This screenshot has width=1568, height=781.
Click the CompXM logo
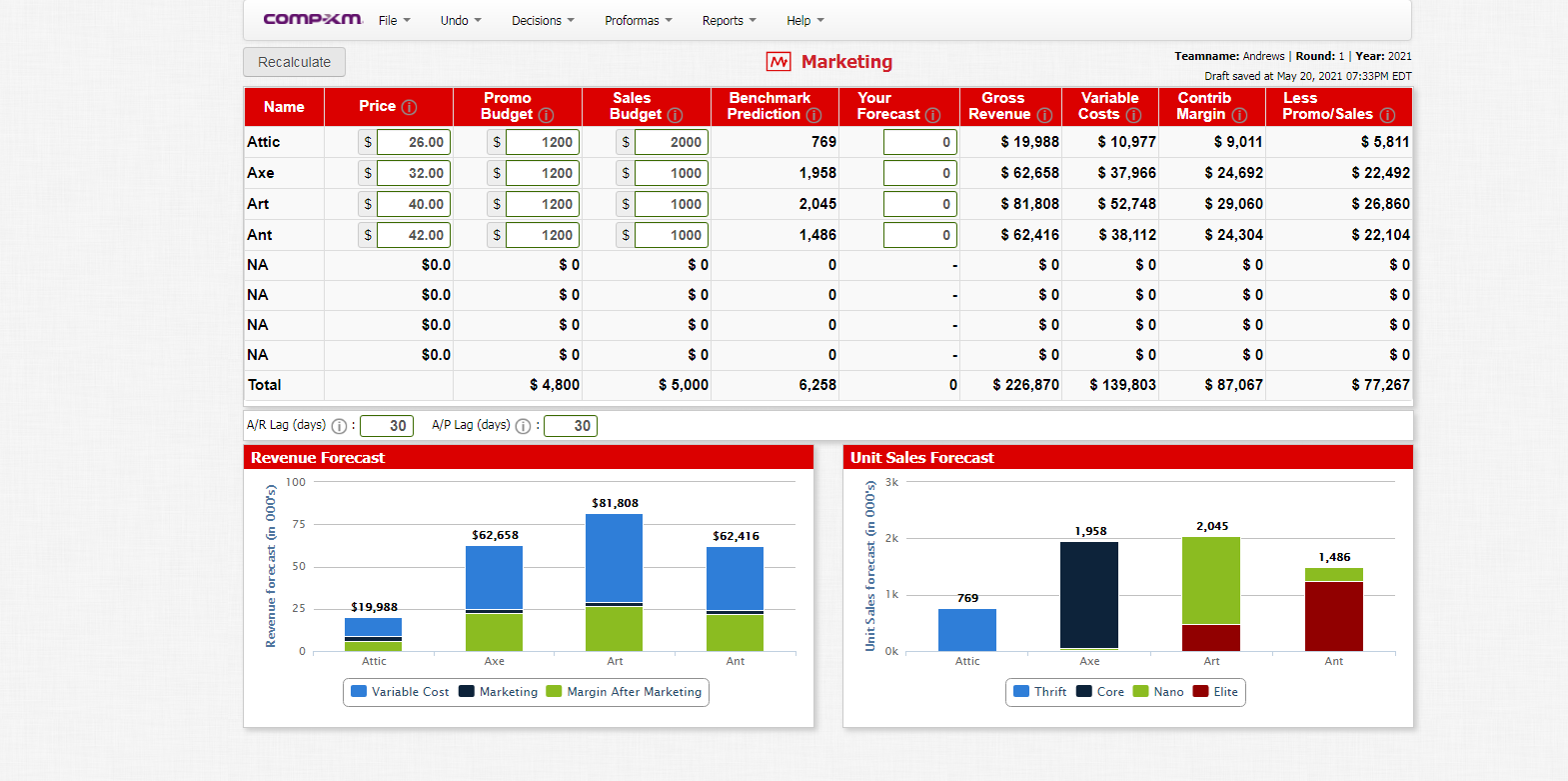click(312, 20)
